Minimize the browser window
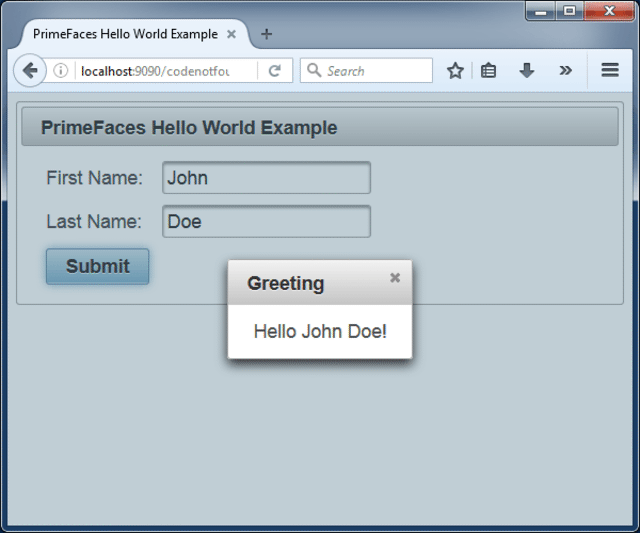 540,11
